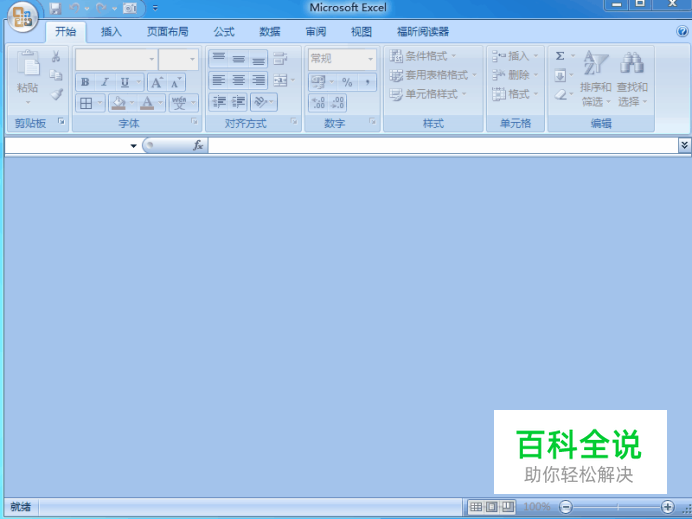The height and width of the screenshot is (519, 692).
Task: Open the Name Box dropdown arrow
Action: pos(133,146)
